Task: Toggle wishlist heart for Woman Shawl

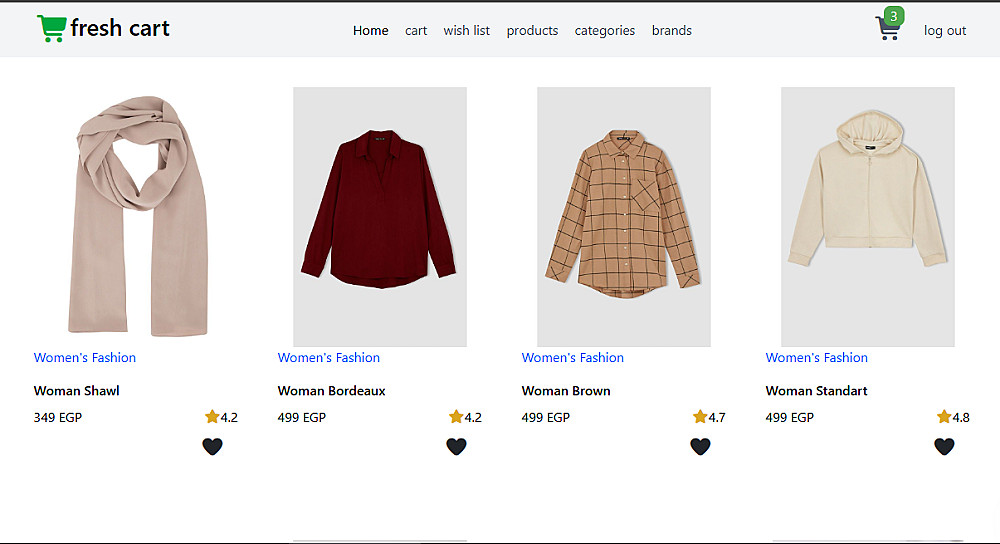Action: (x=212, y=446)
